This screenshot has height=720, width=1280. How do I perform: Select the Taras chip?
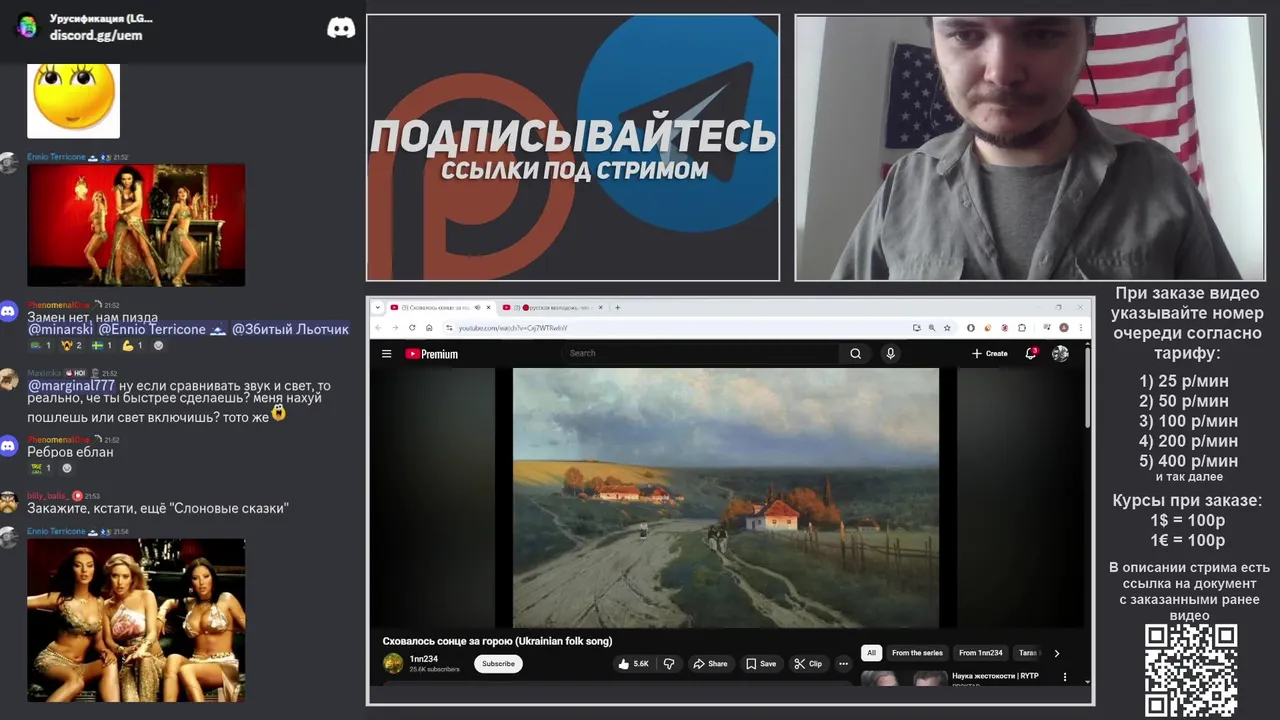point(1027,653)
